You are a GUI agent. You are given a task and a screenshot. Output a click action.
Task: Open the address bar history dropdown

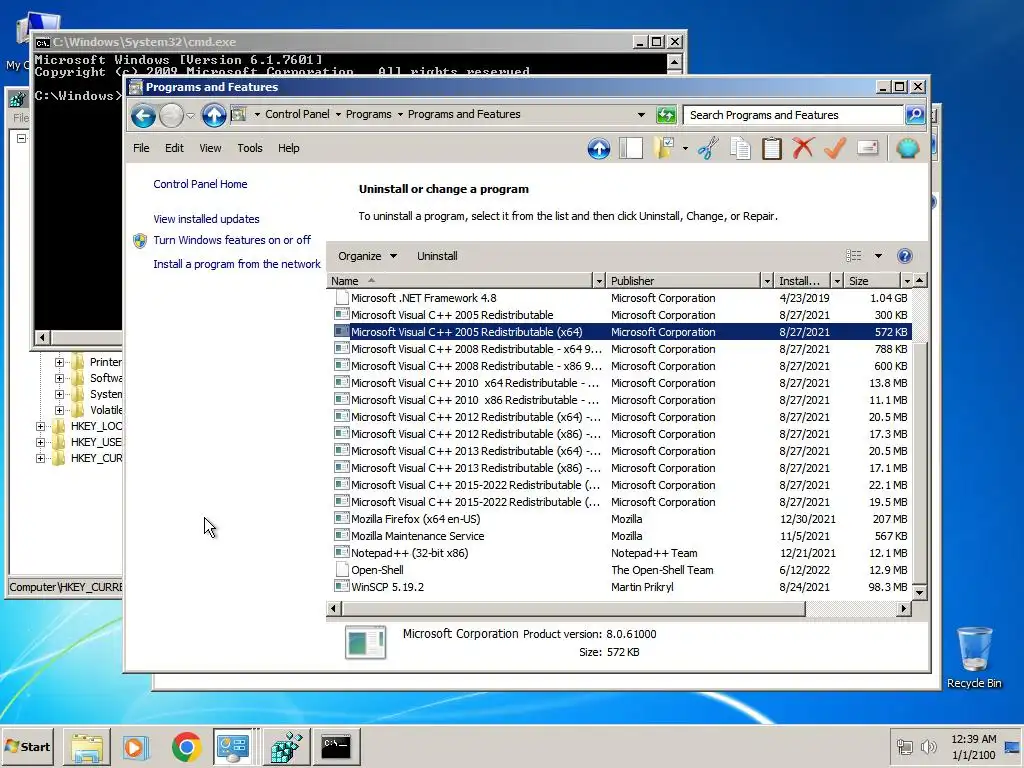click(x=641, y=115)
